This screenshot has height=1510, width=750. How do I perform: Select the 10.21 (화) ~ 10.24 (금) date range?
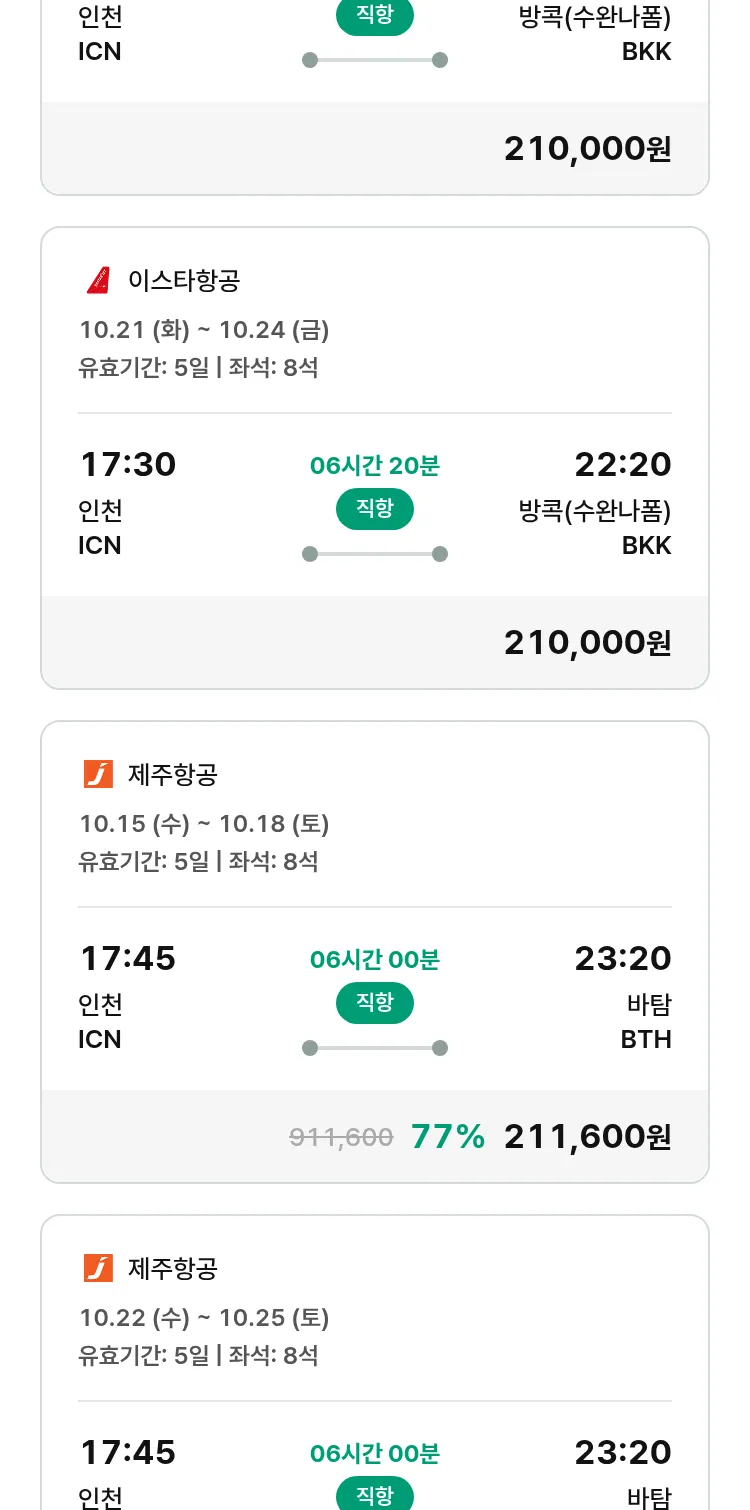click(204, 330)
